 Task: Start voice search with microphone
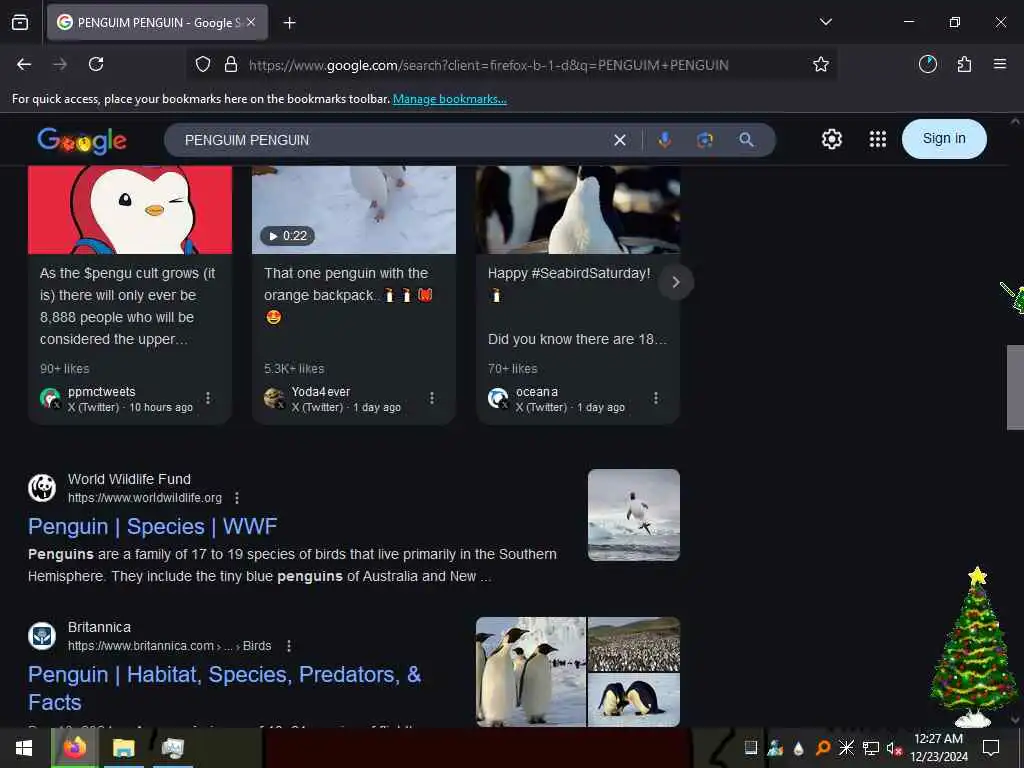coord(664,140)
